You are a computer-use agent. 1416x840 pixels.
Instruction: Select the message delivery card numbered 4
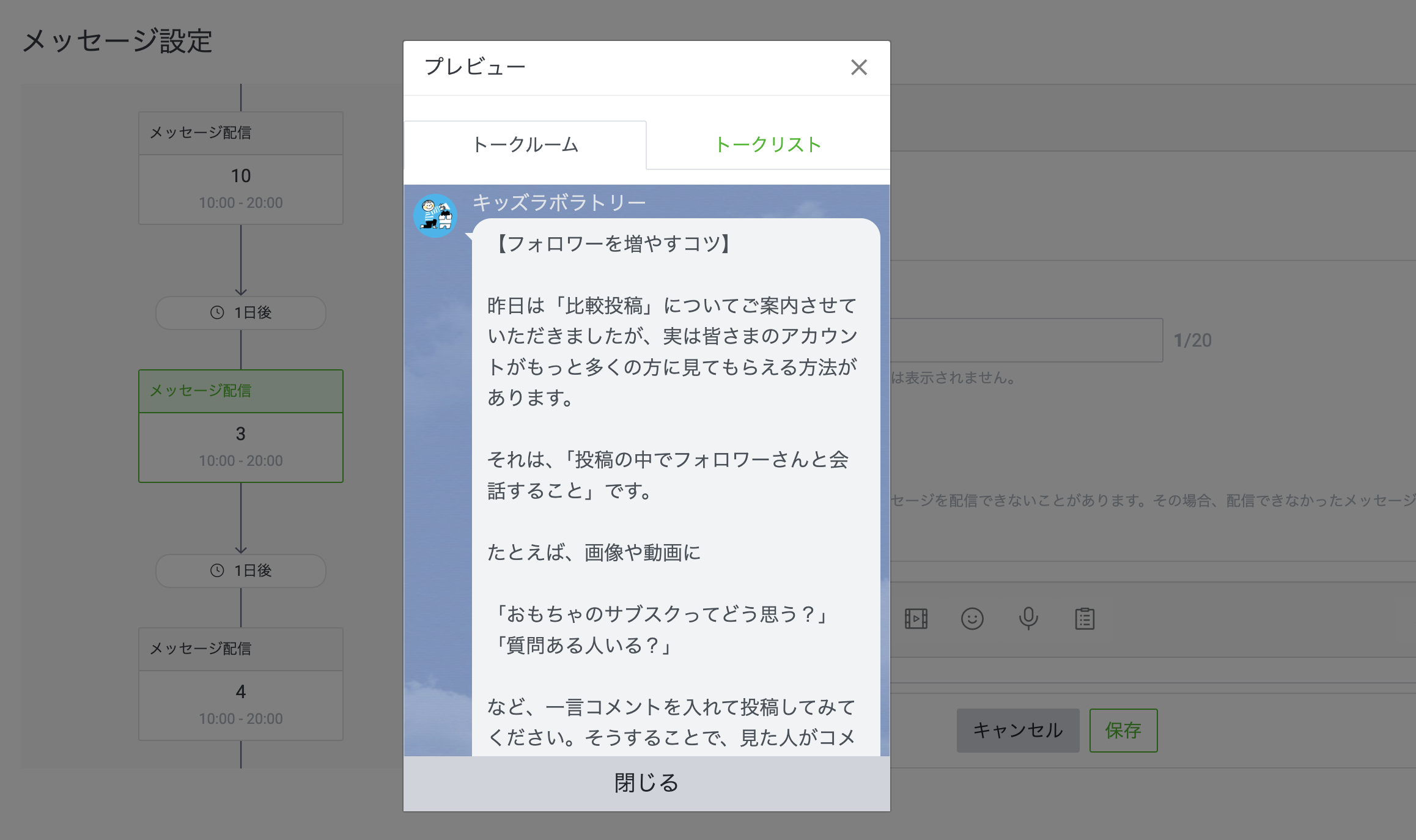coord(241,684)
